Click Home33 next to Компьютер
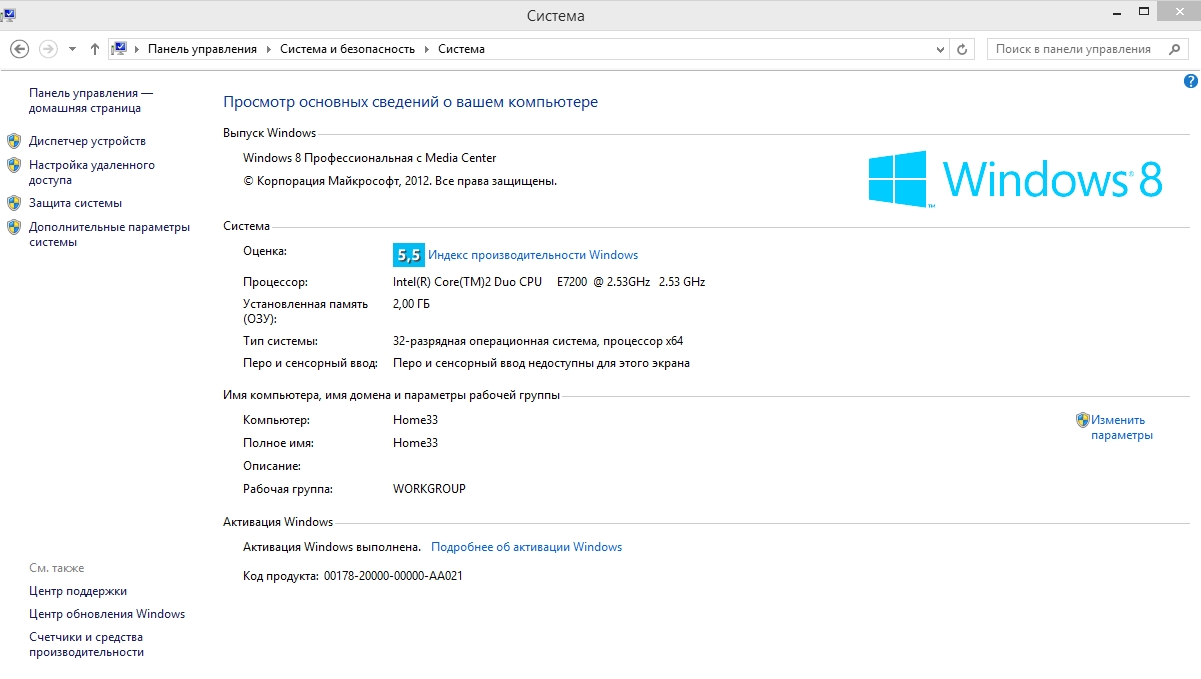This screenshot has height=679, width=1201. click(x=415, y=420)
